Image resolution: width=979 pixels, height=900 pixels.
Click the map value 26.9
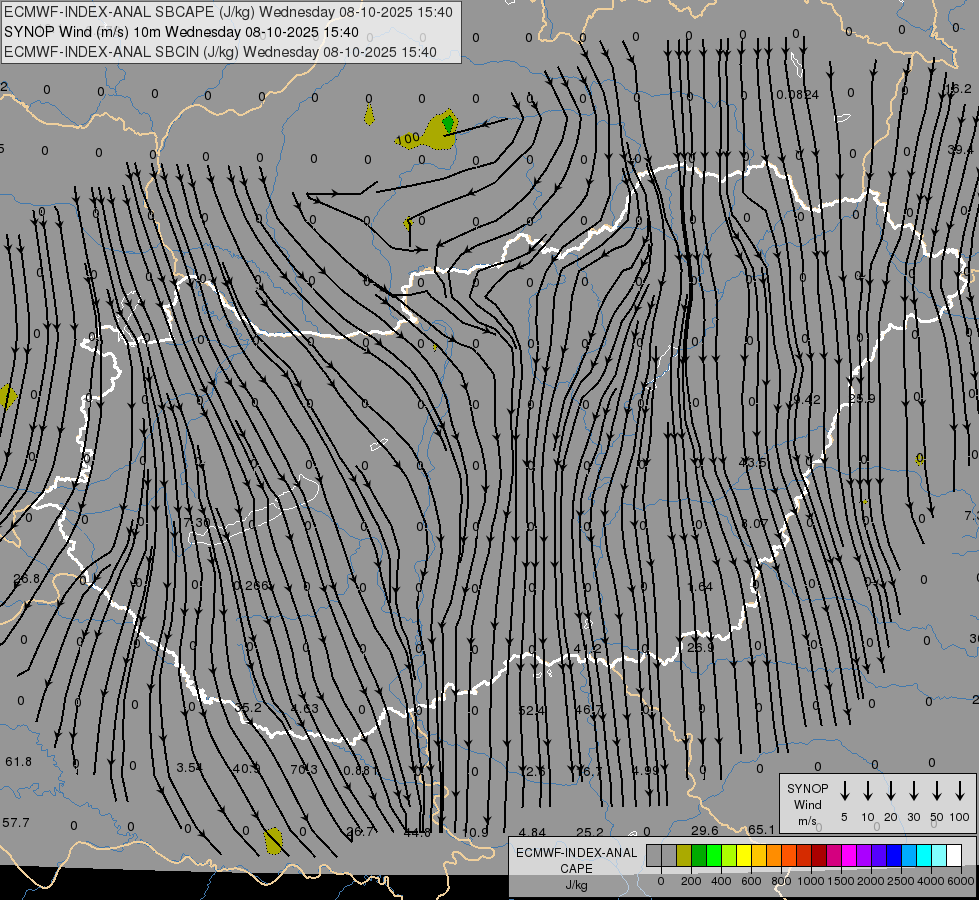tap(700, 647)
